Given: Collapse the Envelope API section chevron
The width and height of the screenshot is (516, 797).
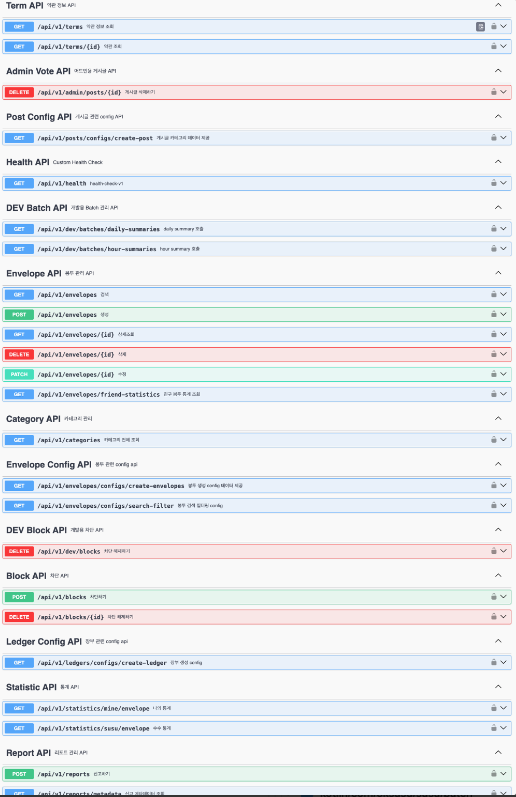Looking at the screenshot, I should click(x=498, y=273).
